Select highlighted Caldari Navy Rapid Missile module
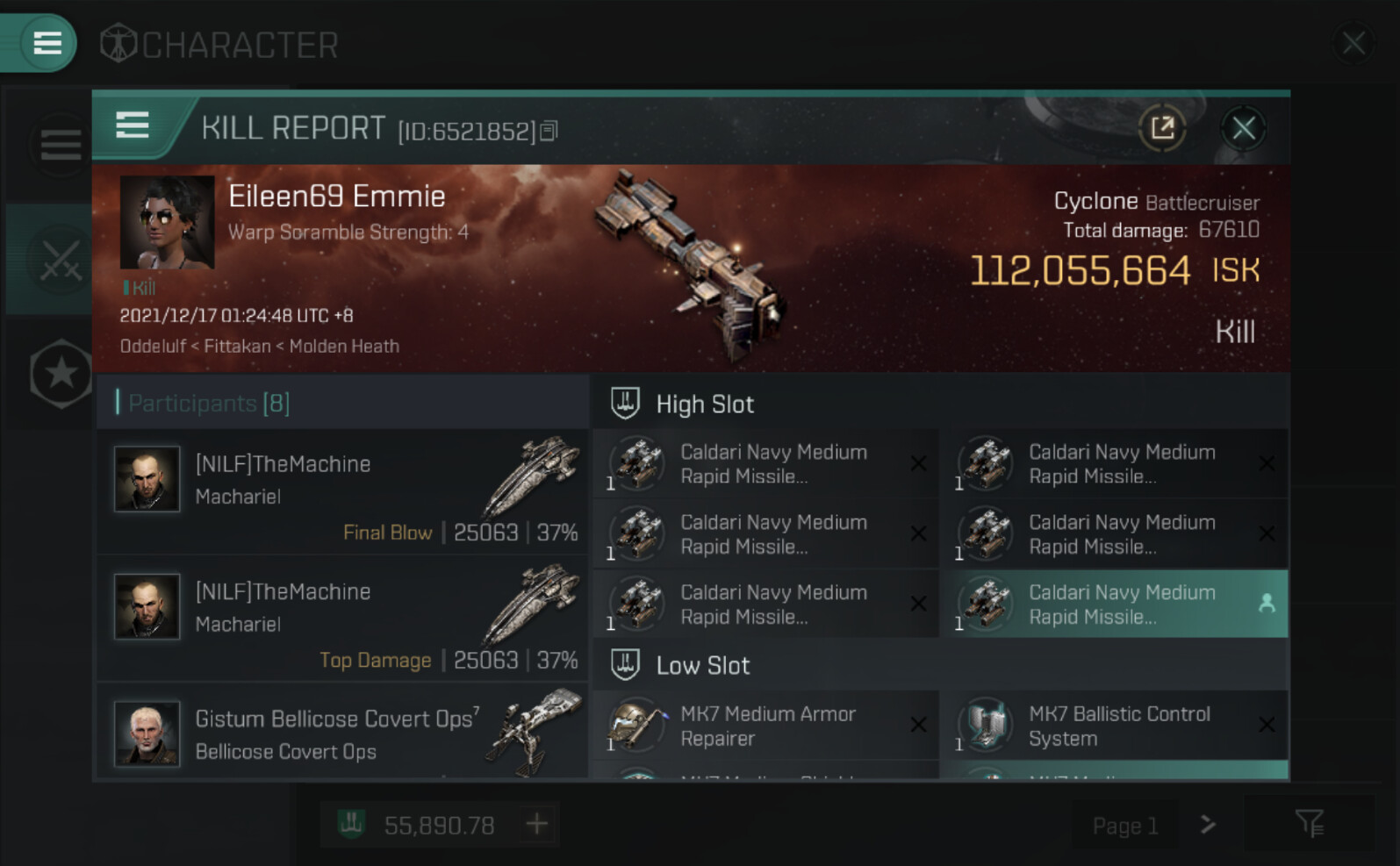This screenshot has width=1400, height=866. [x=1114, y=605]
